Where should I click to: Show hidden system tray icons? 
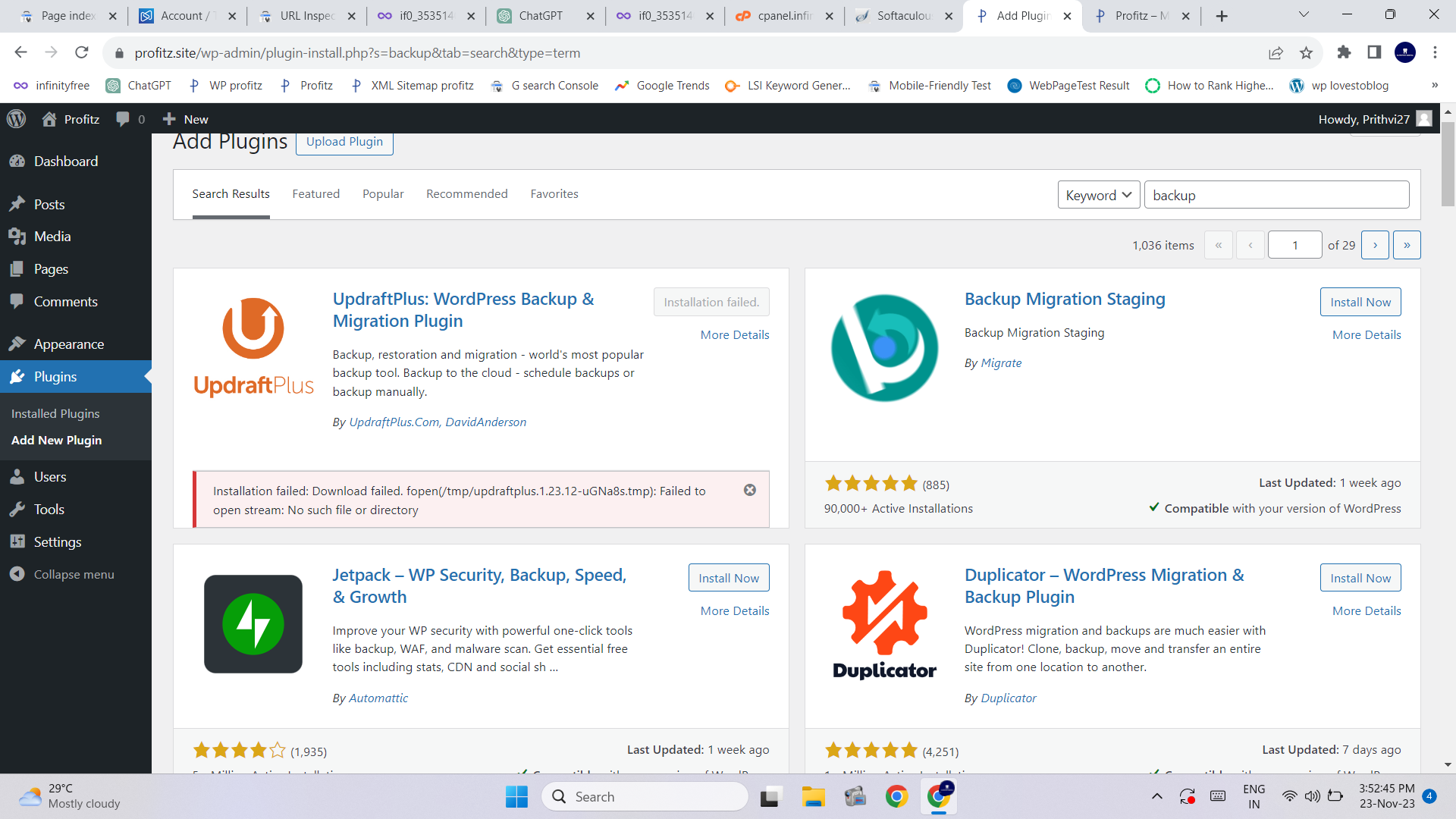[1156, 796]
